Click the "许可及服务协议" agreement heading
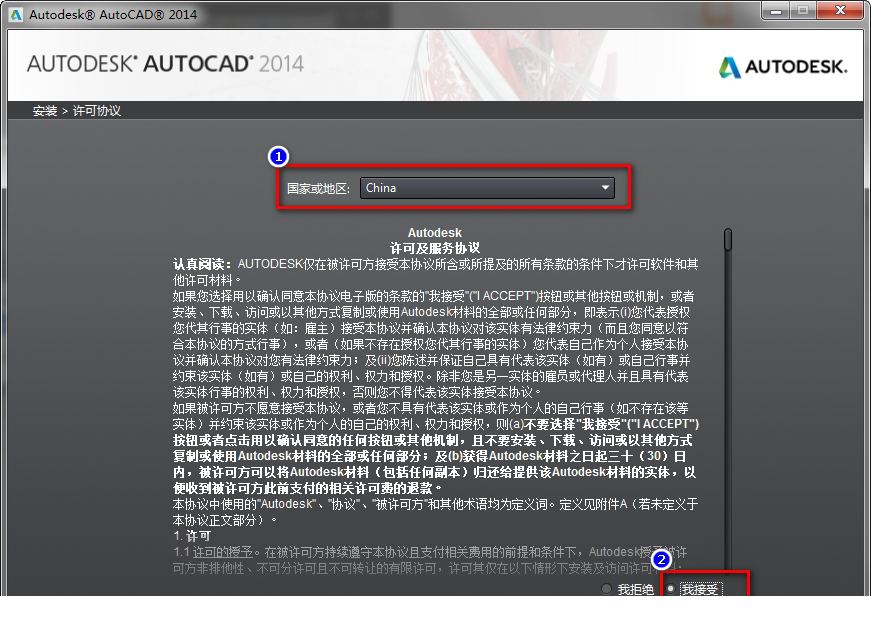This screenshot has height=619, width=871. (x=435, y=248)
